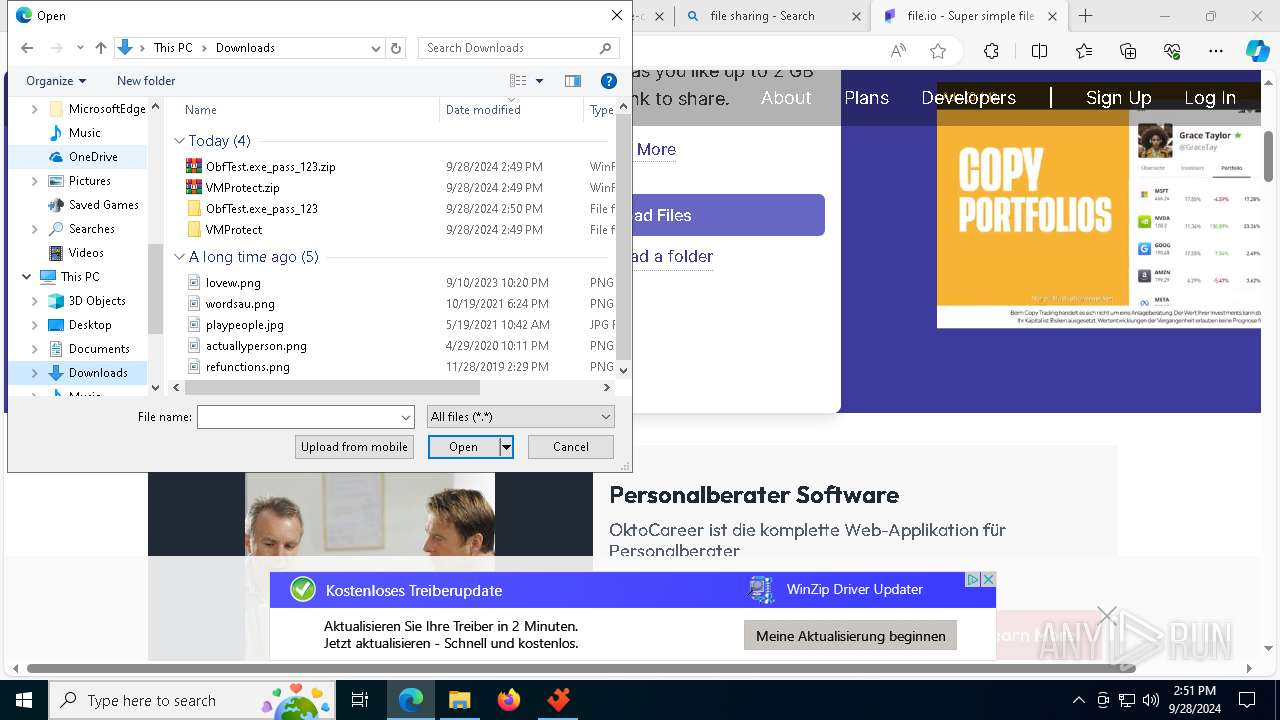Image resolution: width=1280 pixels, height=720 pixels.
Task: Open Edge Read aloud icon in address bar
Action: tap(898, 51)
